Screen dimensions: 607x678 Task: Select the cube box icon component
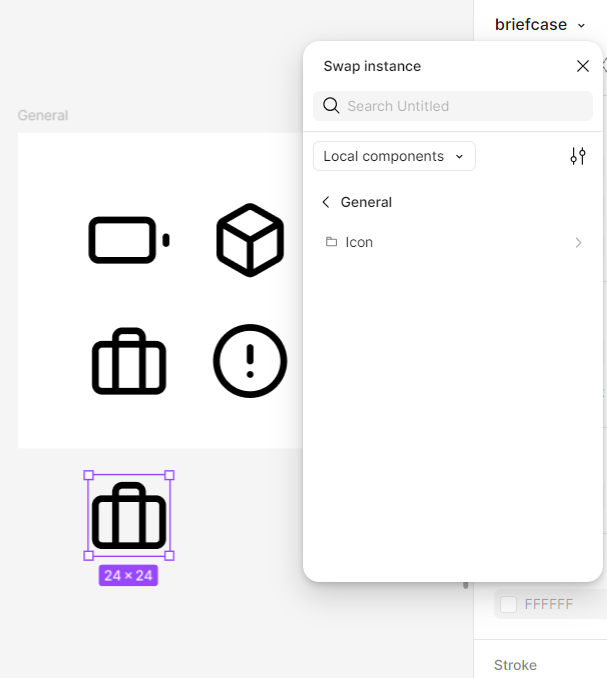[x=250, y=240]
